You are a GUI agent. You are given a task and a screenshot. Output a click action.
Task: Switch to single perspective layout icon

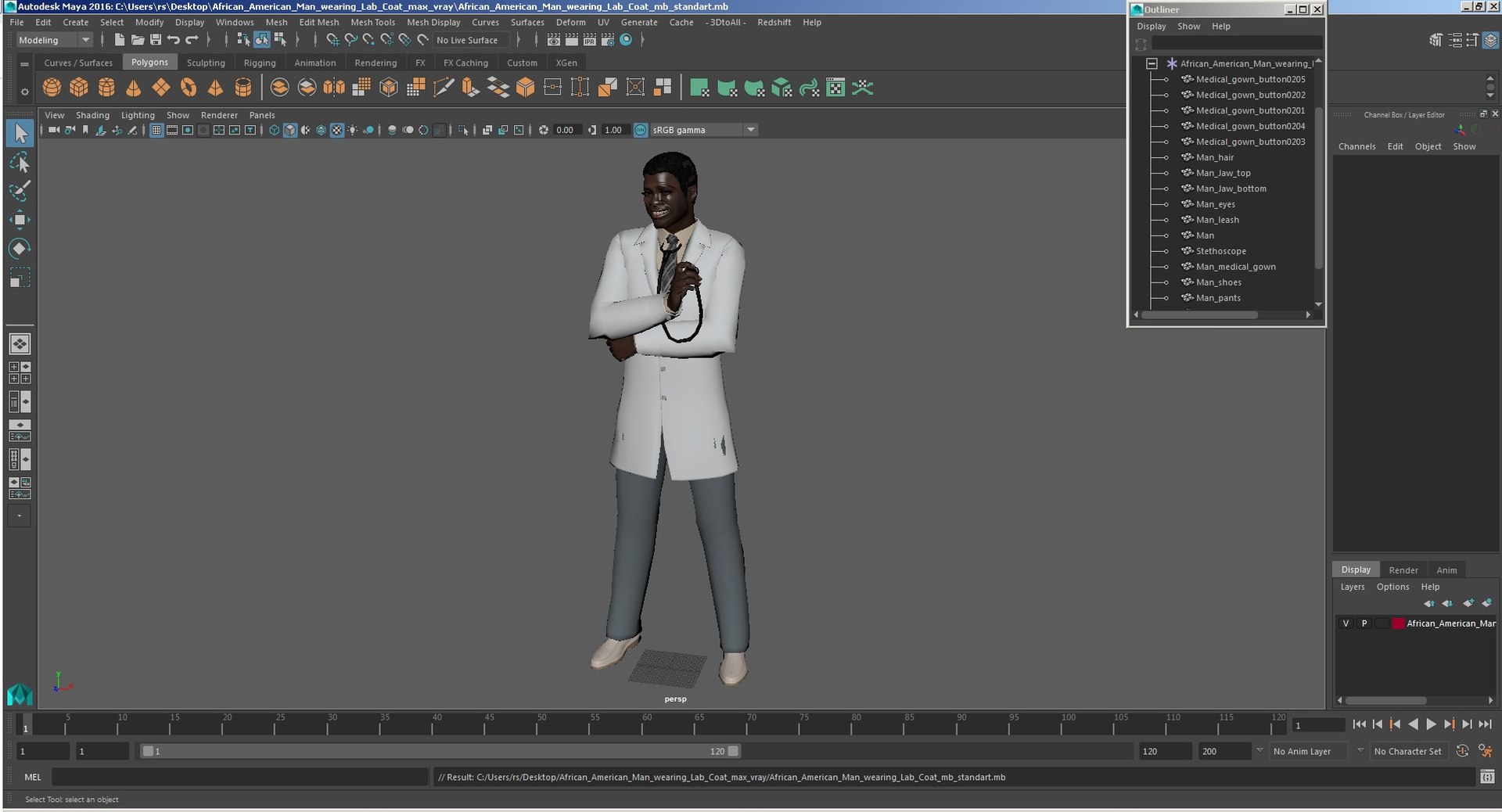[20, 343]
